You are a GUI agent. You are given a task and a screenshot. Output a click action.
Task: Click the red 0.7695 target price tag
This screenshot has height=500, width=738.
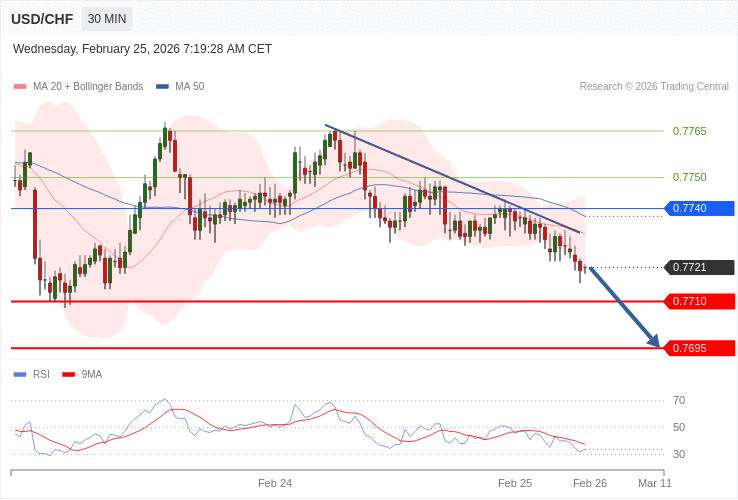click(699, 348)
